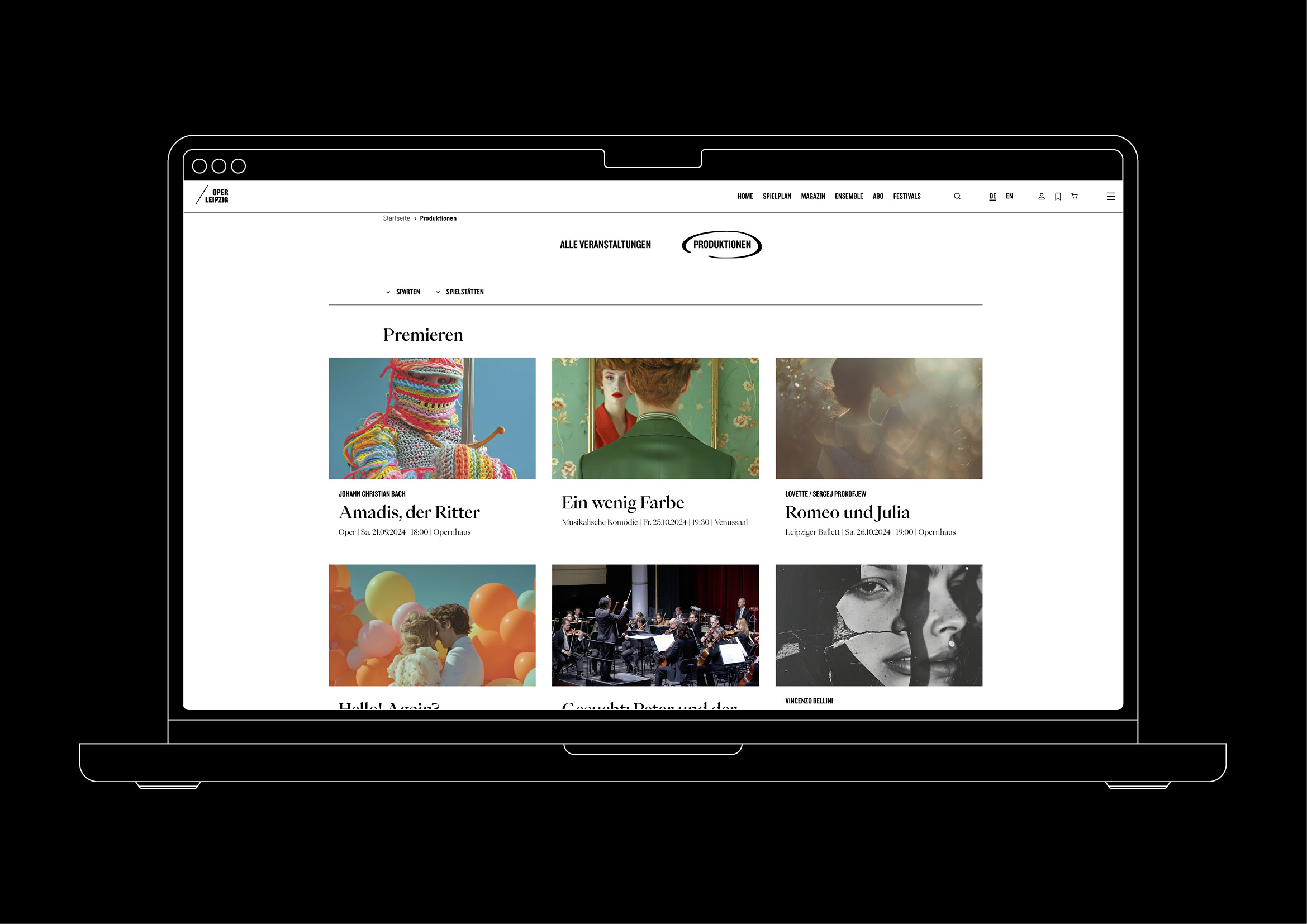Open the Amadis, der Ritter knitted image

point(431,418)
